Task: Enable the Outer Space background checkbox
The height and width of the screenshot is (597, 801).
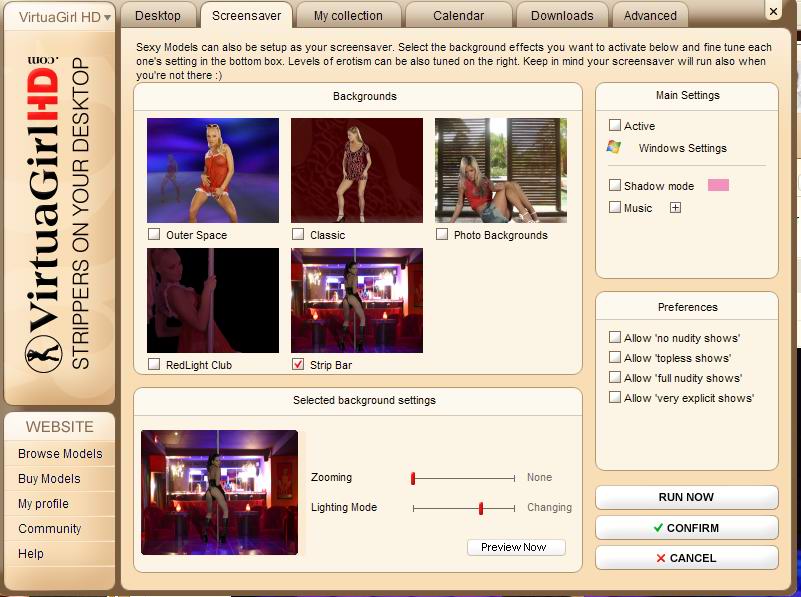Action: pos(154,234)
